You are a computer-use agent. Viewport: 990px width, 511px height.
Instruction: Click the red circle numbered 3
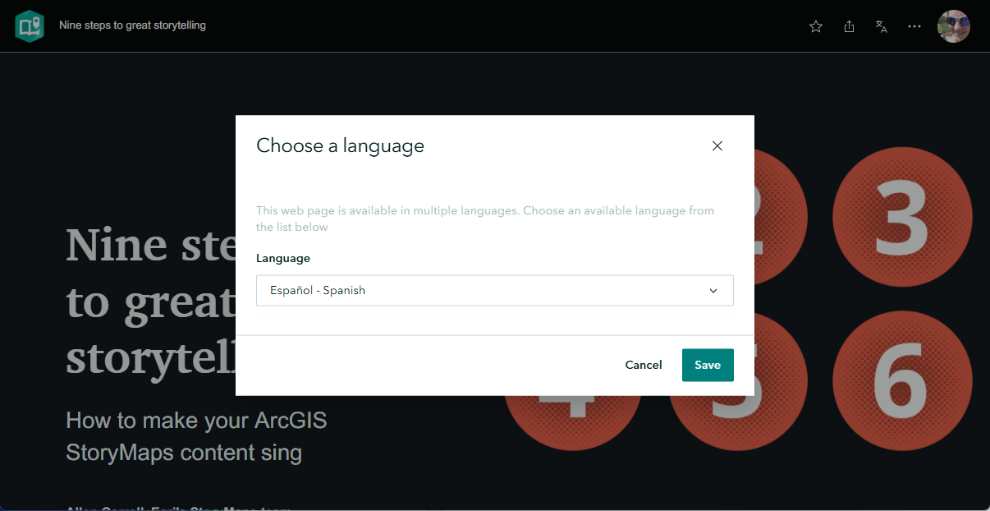(902, 217)
